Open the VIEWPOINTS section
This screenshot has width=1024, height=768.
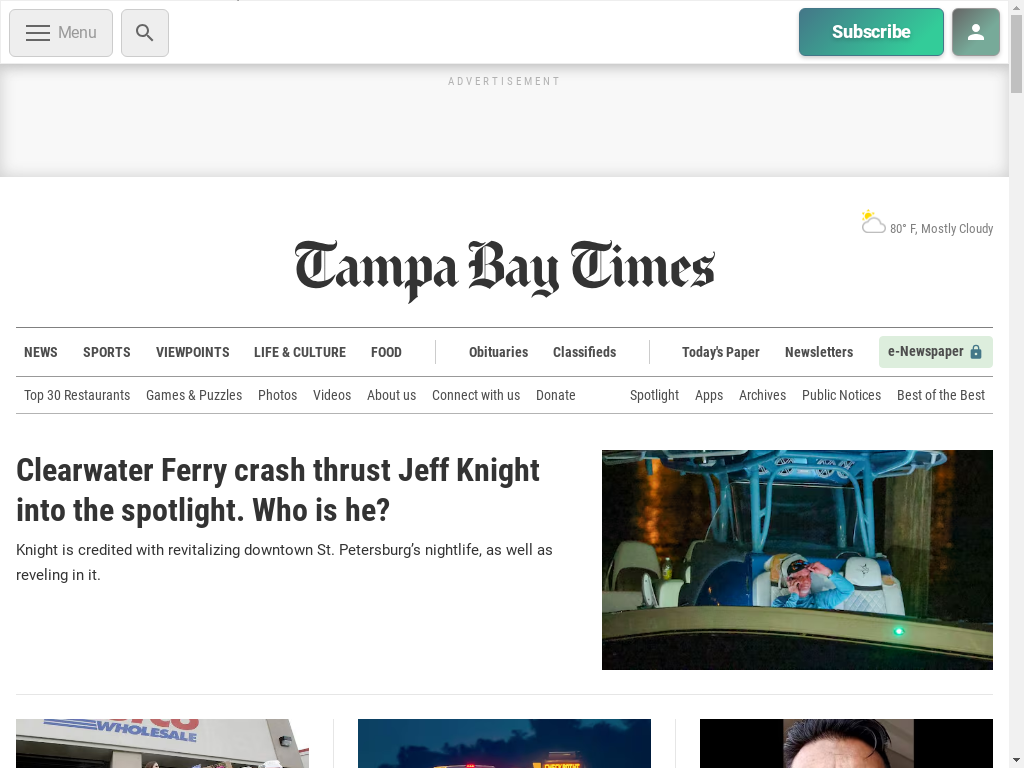coord(193,352)
